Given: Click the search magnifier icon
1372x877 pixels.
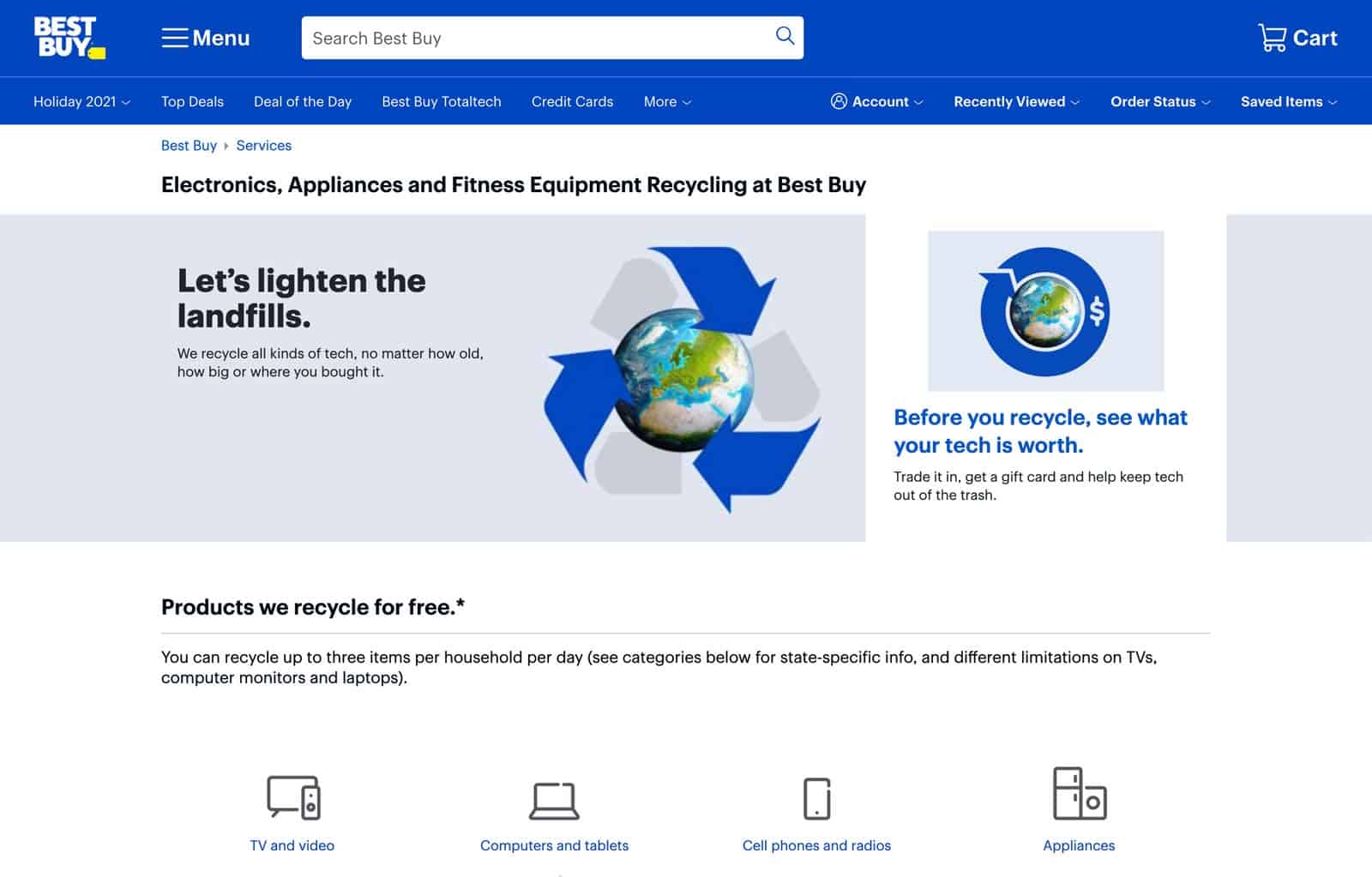Looking at the screenshot, I should [x=785, y=36].
